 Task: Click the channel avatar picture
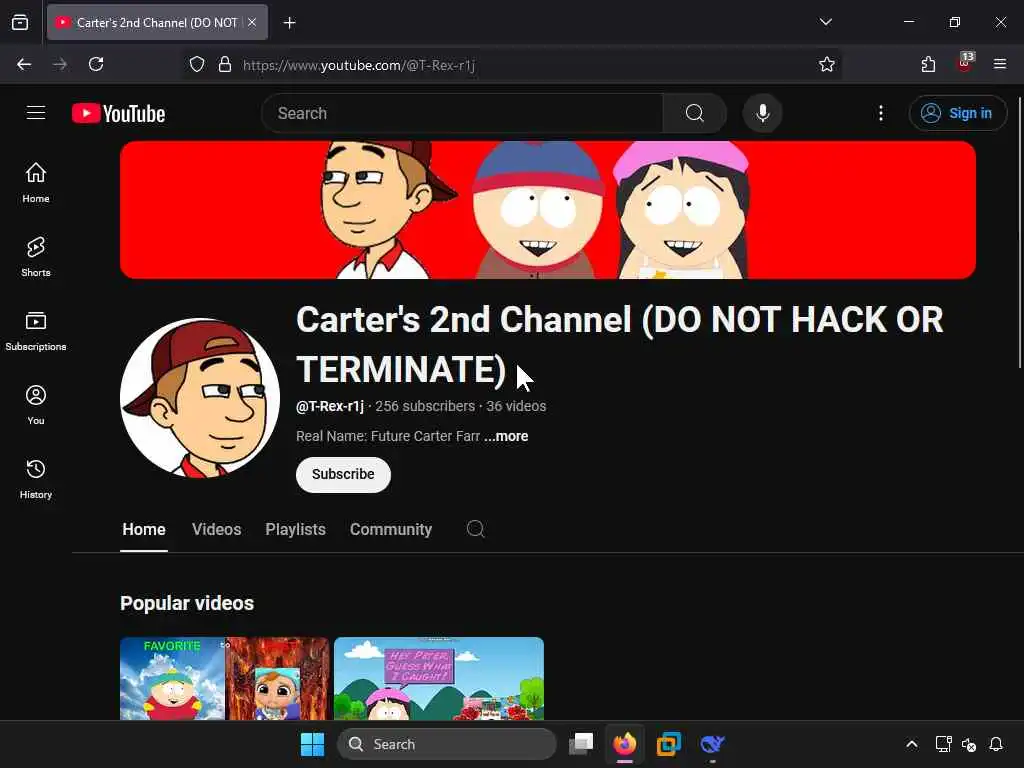coord(200,398)
